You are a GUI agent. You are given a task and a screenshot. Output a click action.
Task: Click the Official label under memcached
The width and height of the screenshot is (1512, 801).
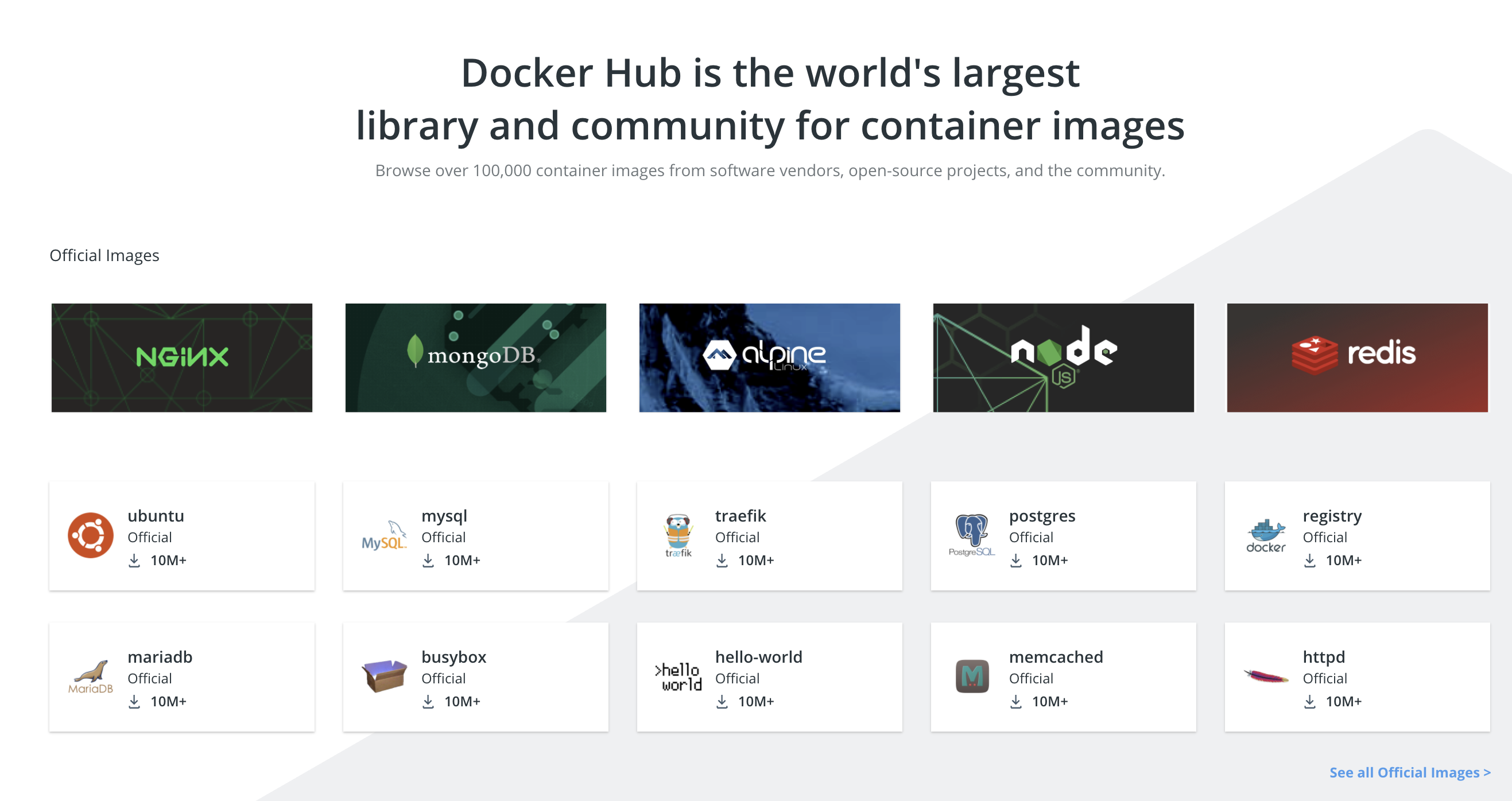[x=1031, y=679]
